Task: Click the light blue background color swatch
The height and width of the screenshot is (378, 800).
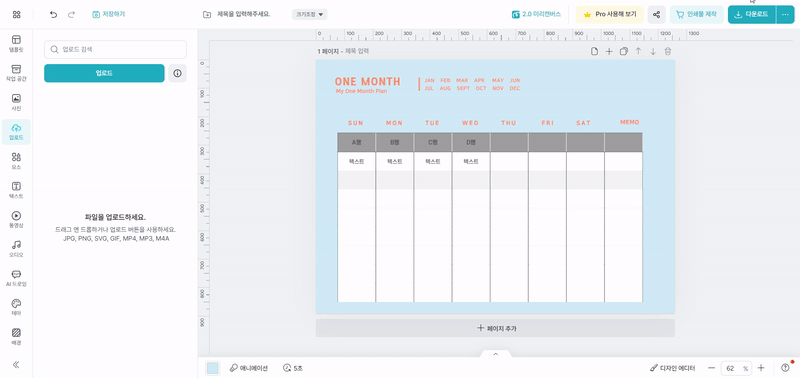Action: click(212, 368)
